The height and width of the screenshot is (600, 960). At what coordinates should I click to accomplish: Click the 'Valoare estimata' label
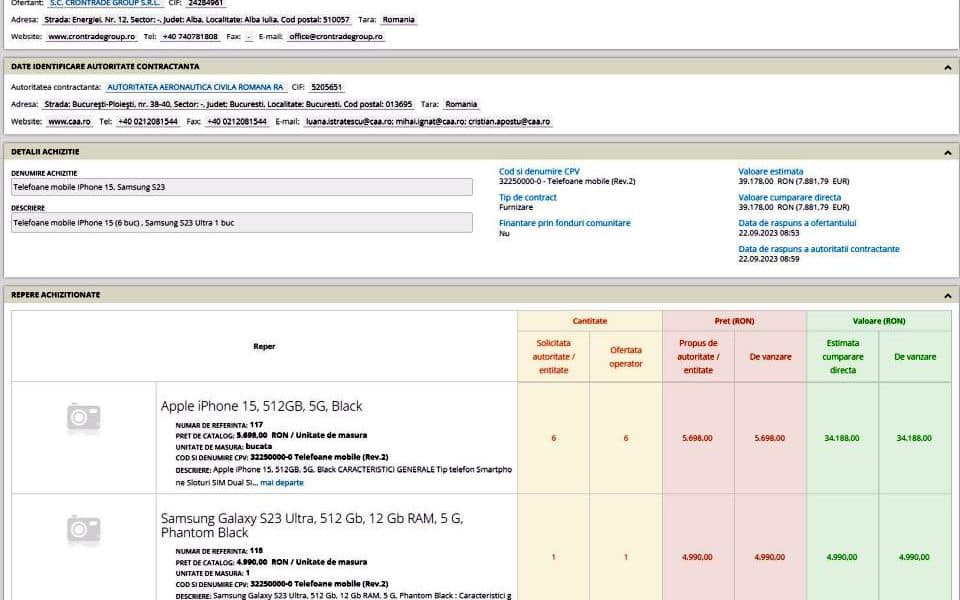click(x=771, y=172)
